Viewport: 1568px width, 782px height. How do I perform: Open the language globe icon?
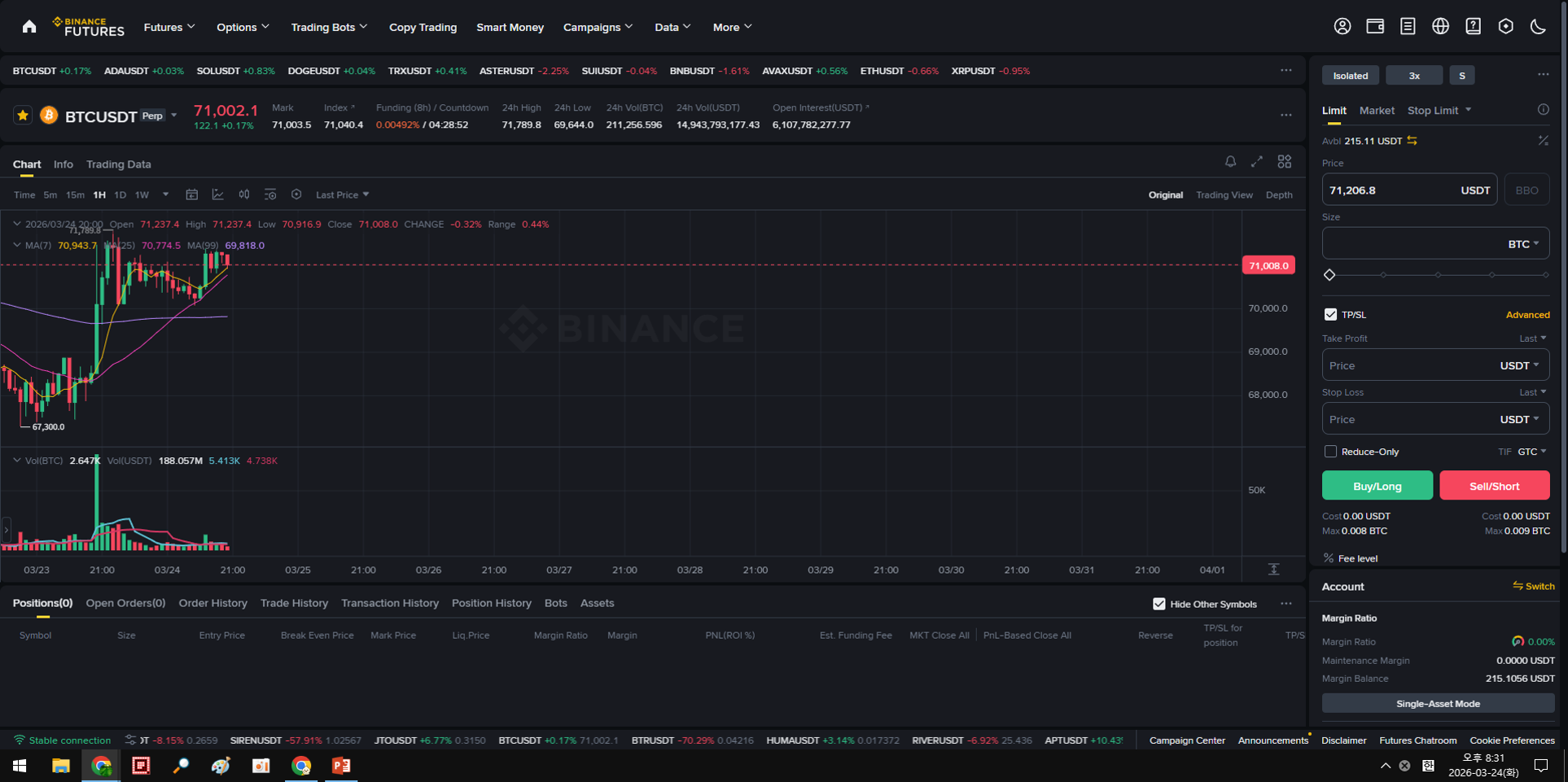(x=1440, y=27)
